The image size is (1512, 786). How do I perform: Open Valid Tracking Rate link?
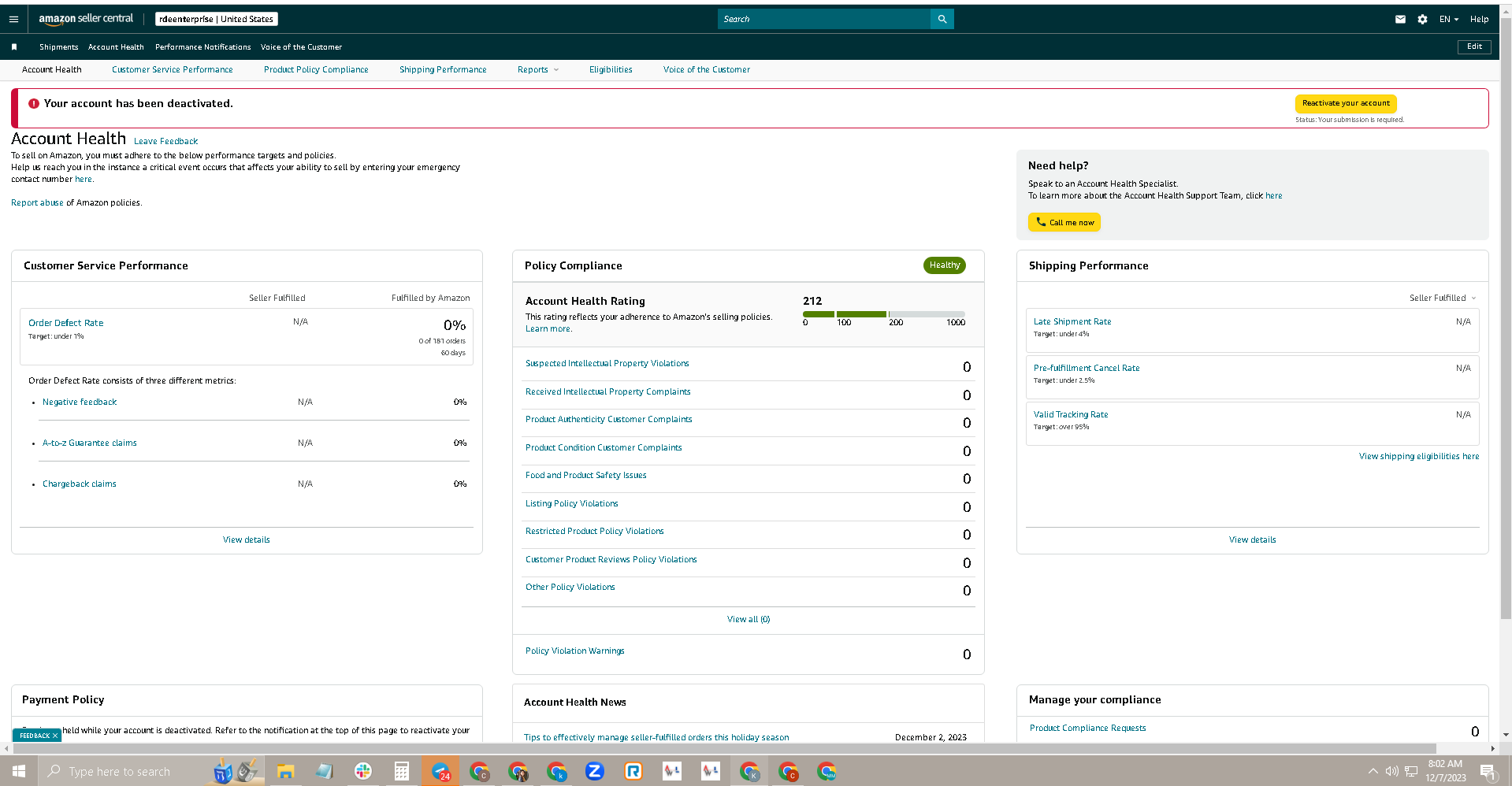[x=1071, y=414]
